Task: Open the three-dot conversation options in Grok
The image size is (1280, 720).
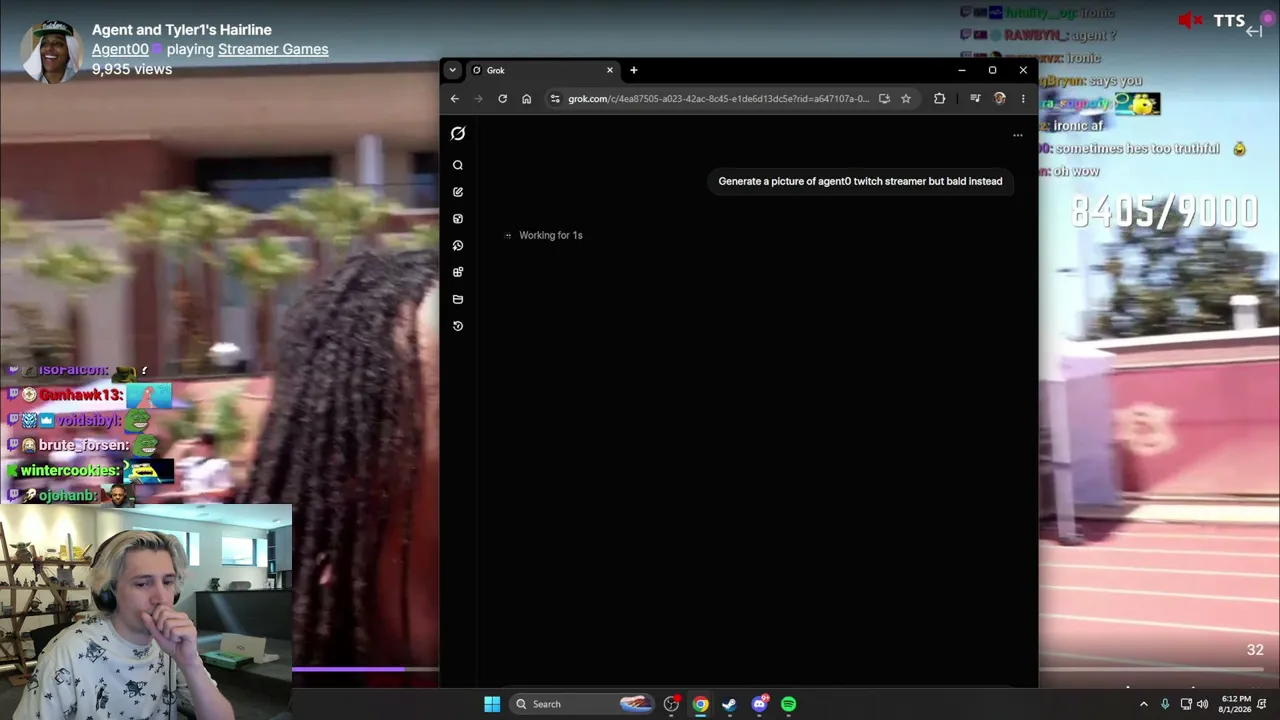Action: pyautogui.click(x=1018, y=135)
